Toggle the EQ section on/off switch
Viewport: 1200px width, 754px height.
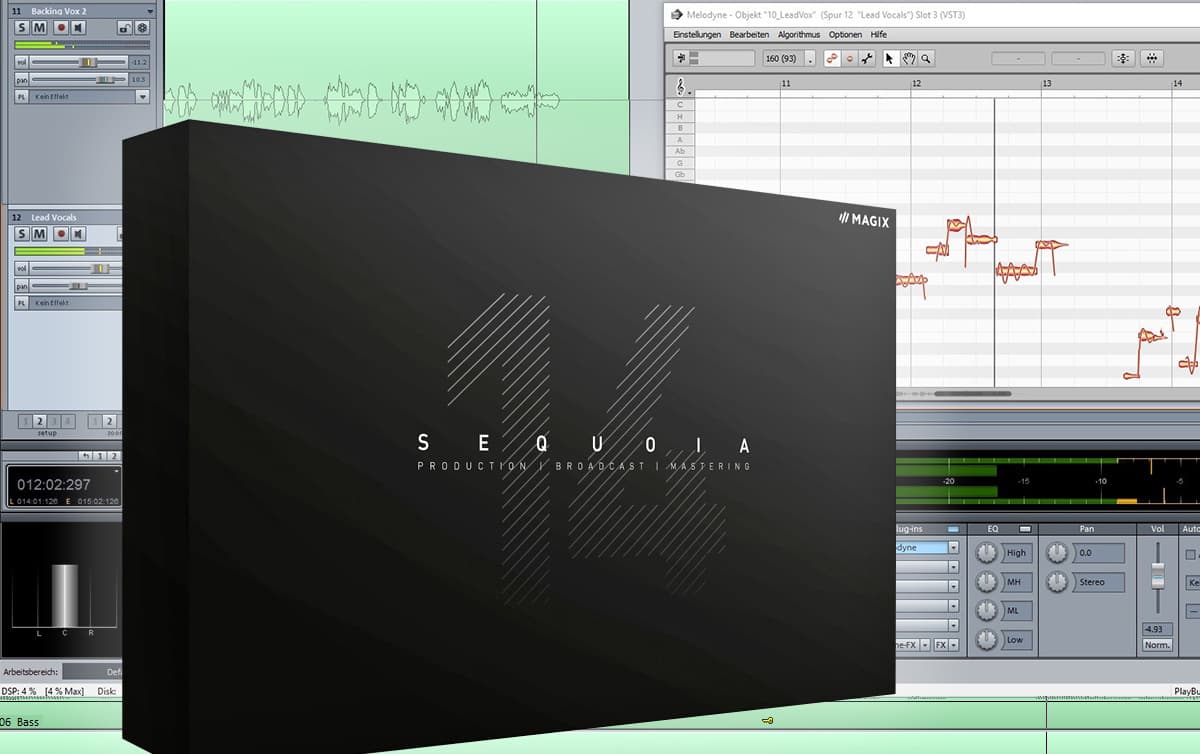pyautogui.click(x=1025, y=528)
